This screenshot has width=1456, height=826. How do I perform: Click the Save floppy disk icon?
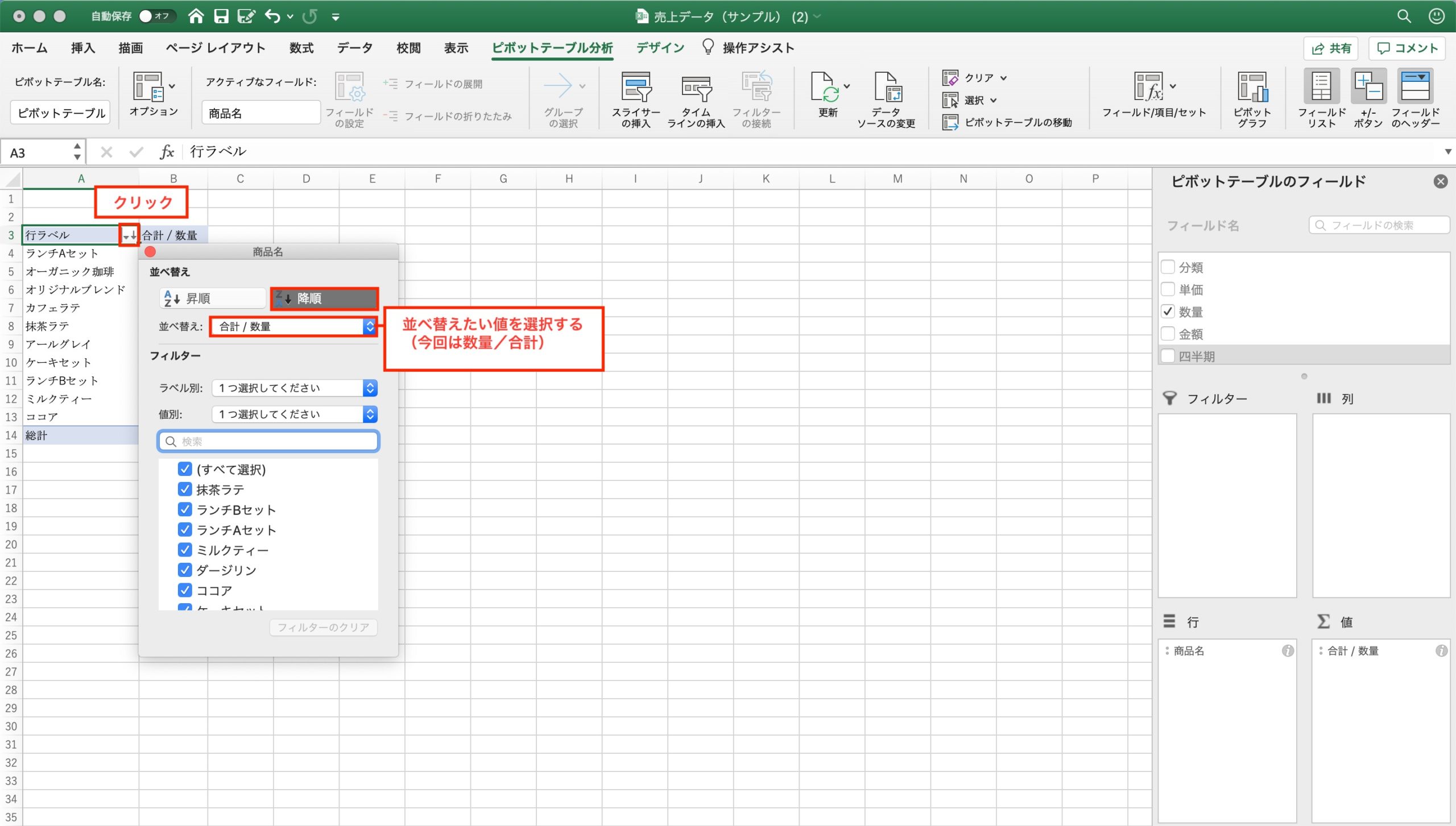(x=221, y=16)
